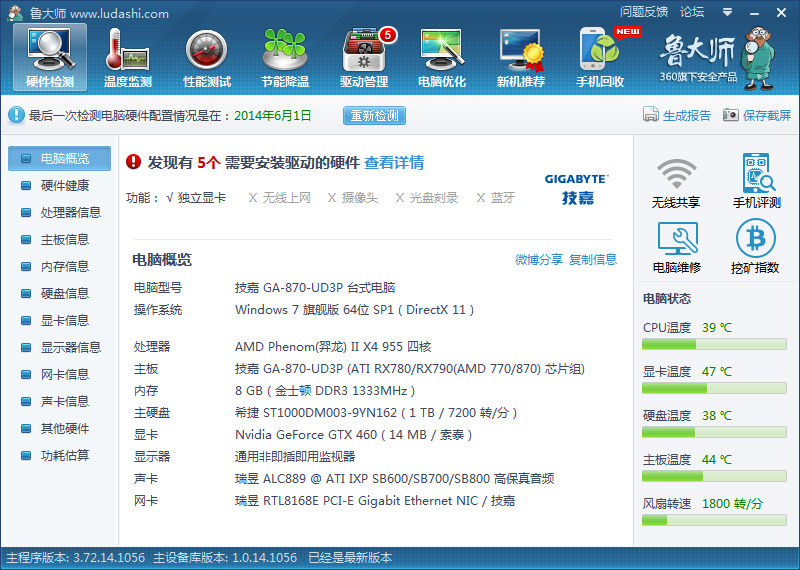
Task: Click the 硬盘温度 progress bar
Action: [x=714, y=432]
